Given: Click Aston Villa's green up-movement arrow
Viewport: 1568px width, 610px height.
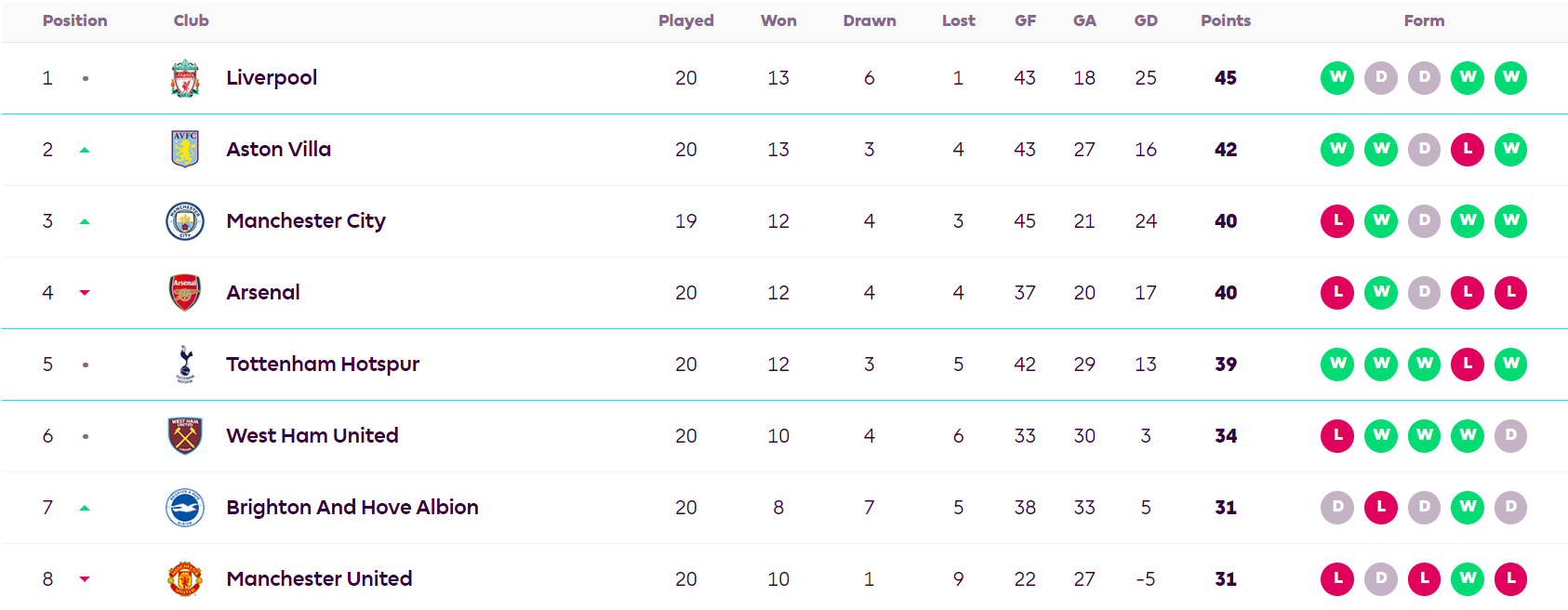Looking at the screenshot, I should coord(85,150).
